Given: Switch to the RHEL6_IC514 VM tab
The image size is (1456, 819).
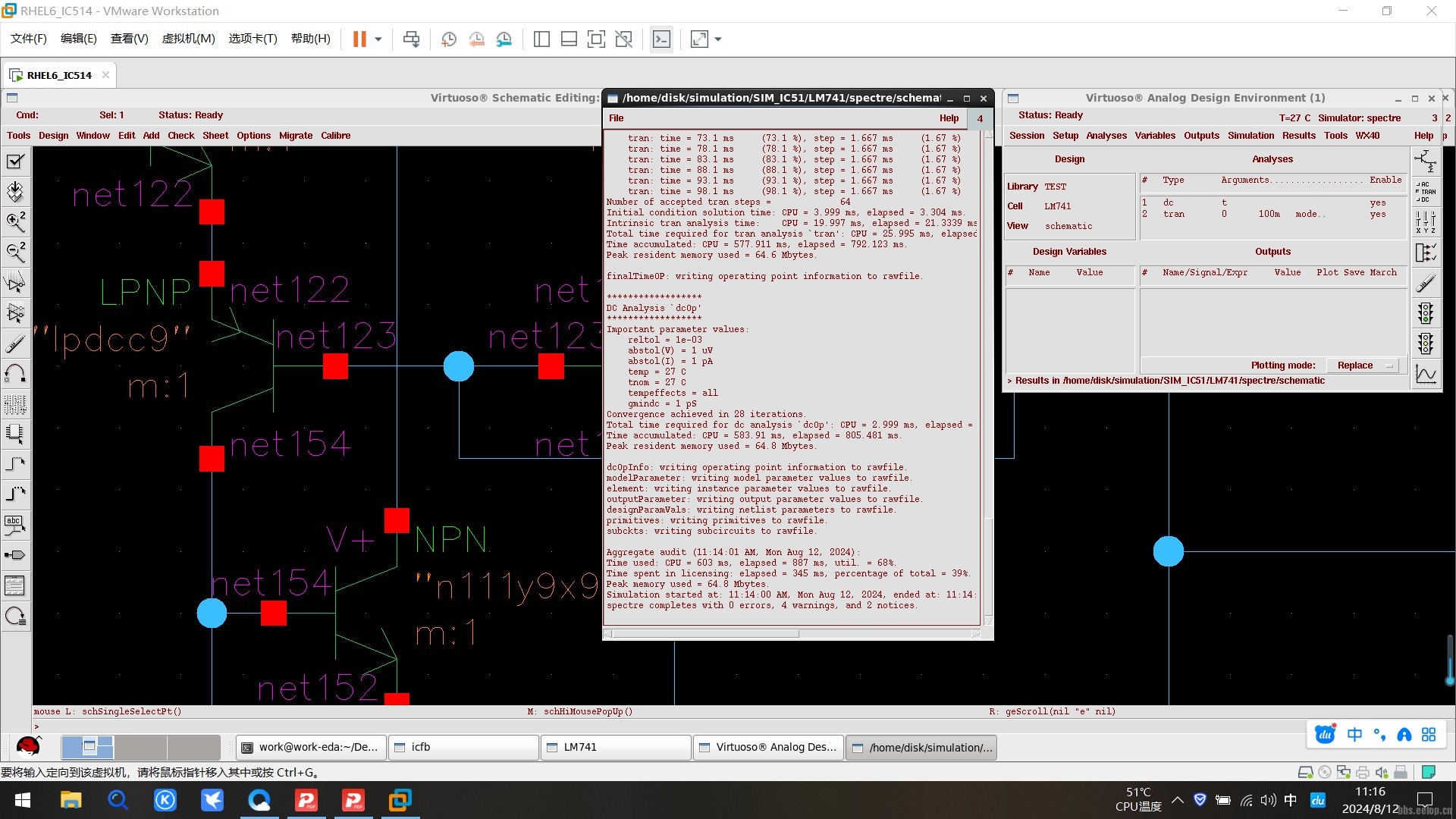Looking at the screenshot, I should [59, 75].
